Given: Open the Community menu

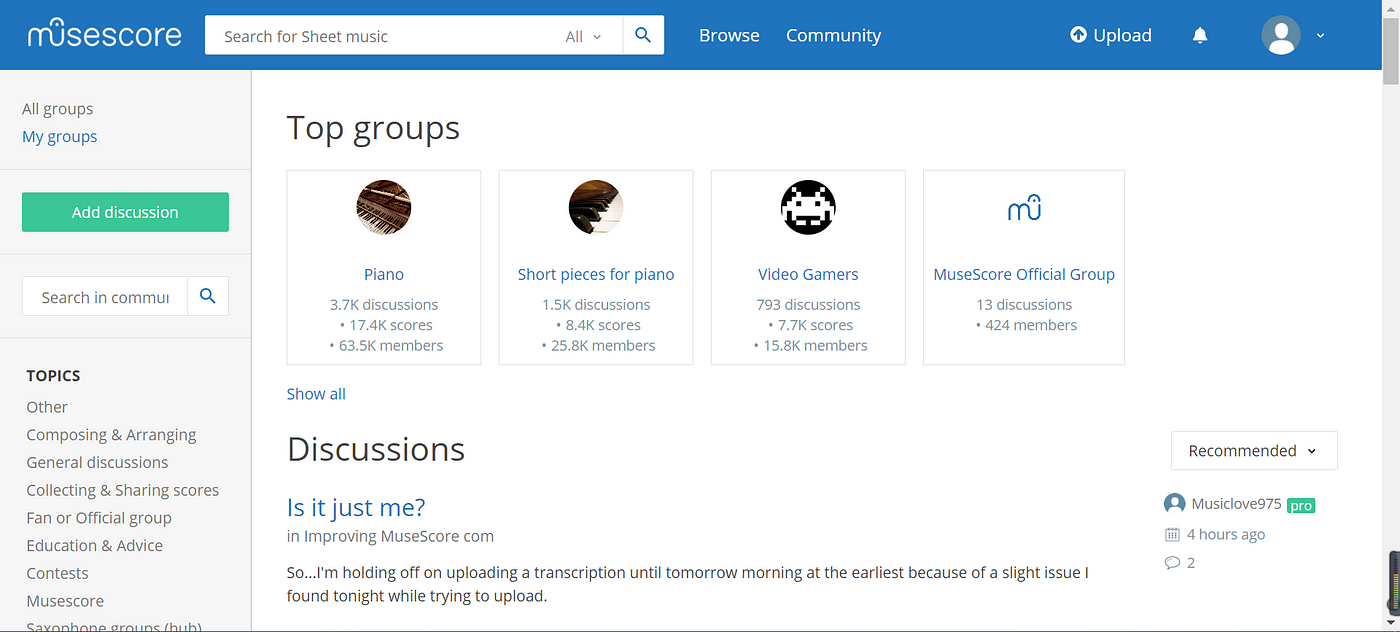Looking at the screenshot, I should point(833,35).
